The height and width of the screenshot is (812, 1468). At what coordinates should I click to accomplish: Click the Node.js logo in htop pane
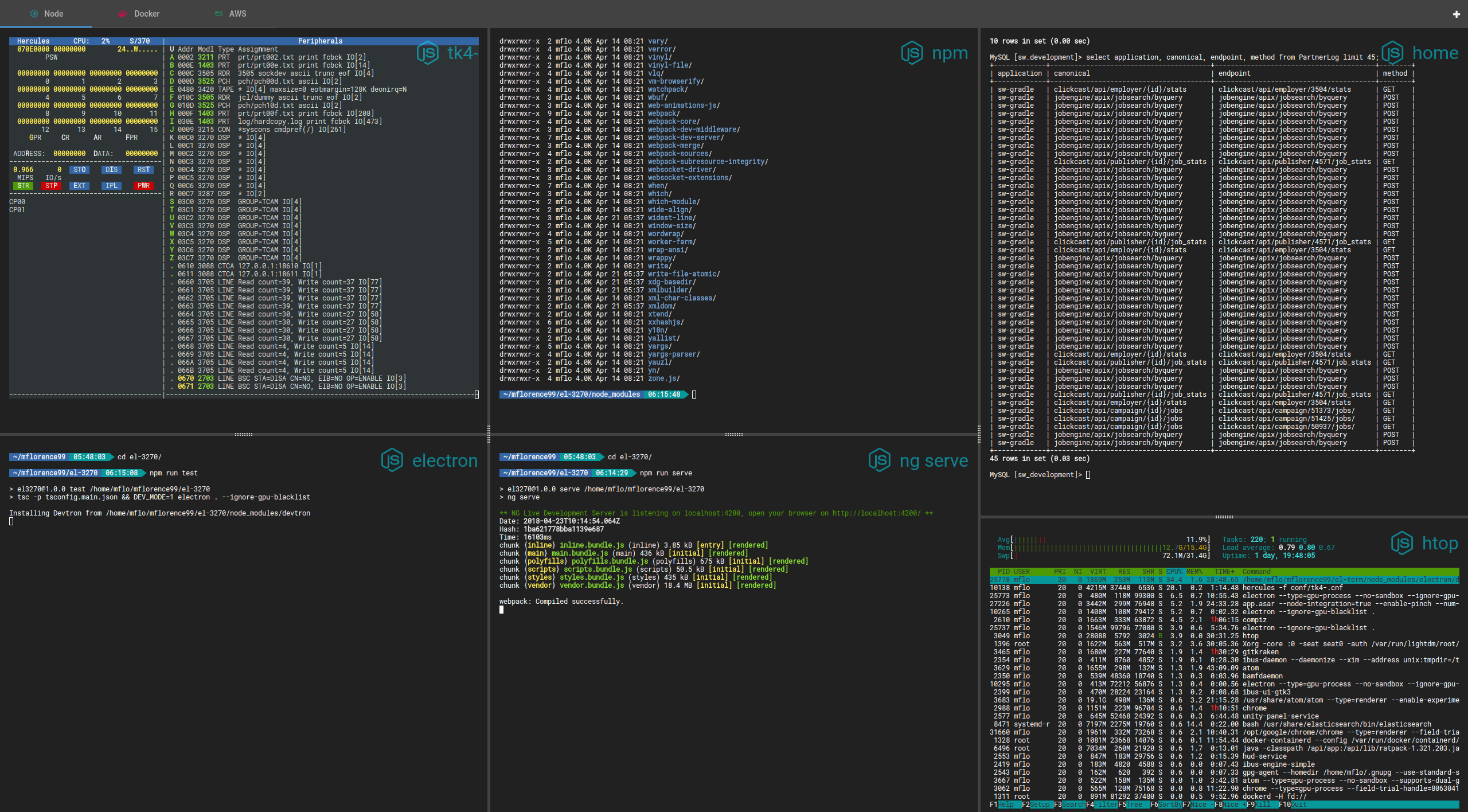point(1402,543)
